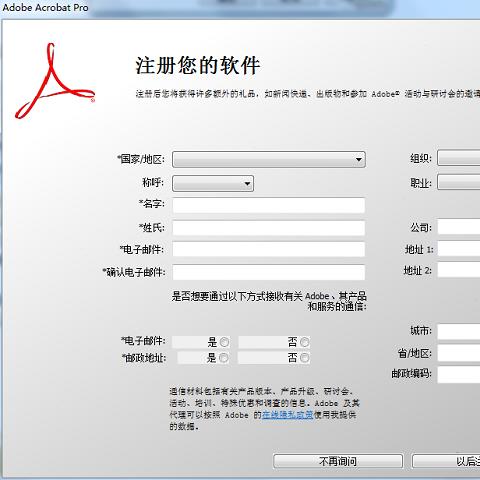Click the 地址 2 input field
Image resolution: width=480 pixels, height=480 pixels.
click(459, 270)
